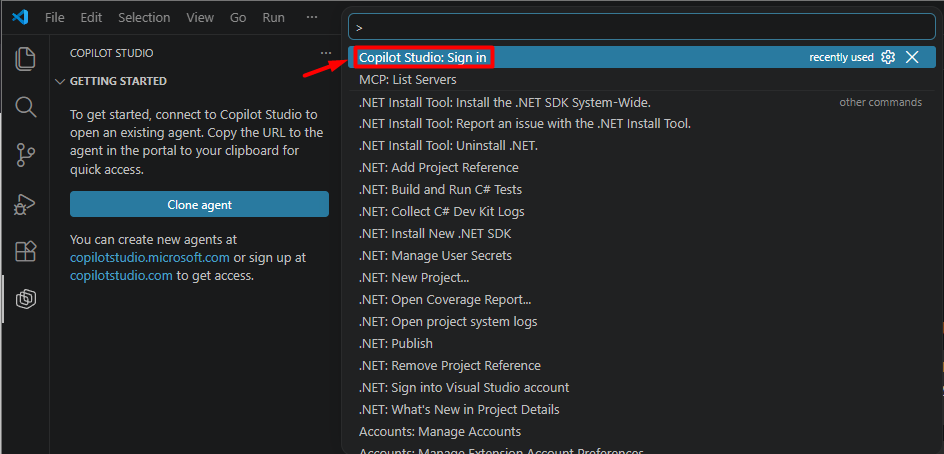Open the Edit menu
Image resolution: width=944 pixels, height=454 pixels.
tap(92, 17)
